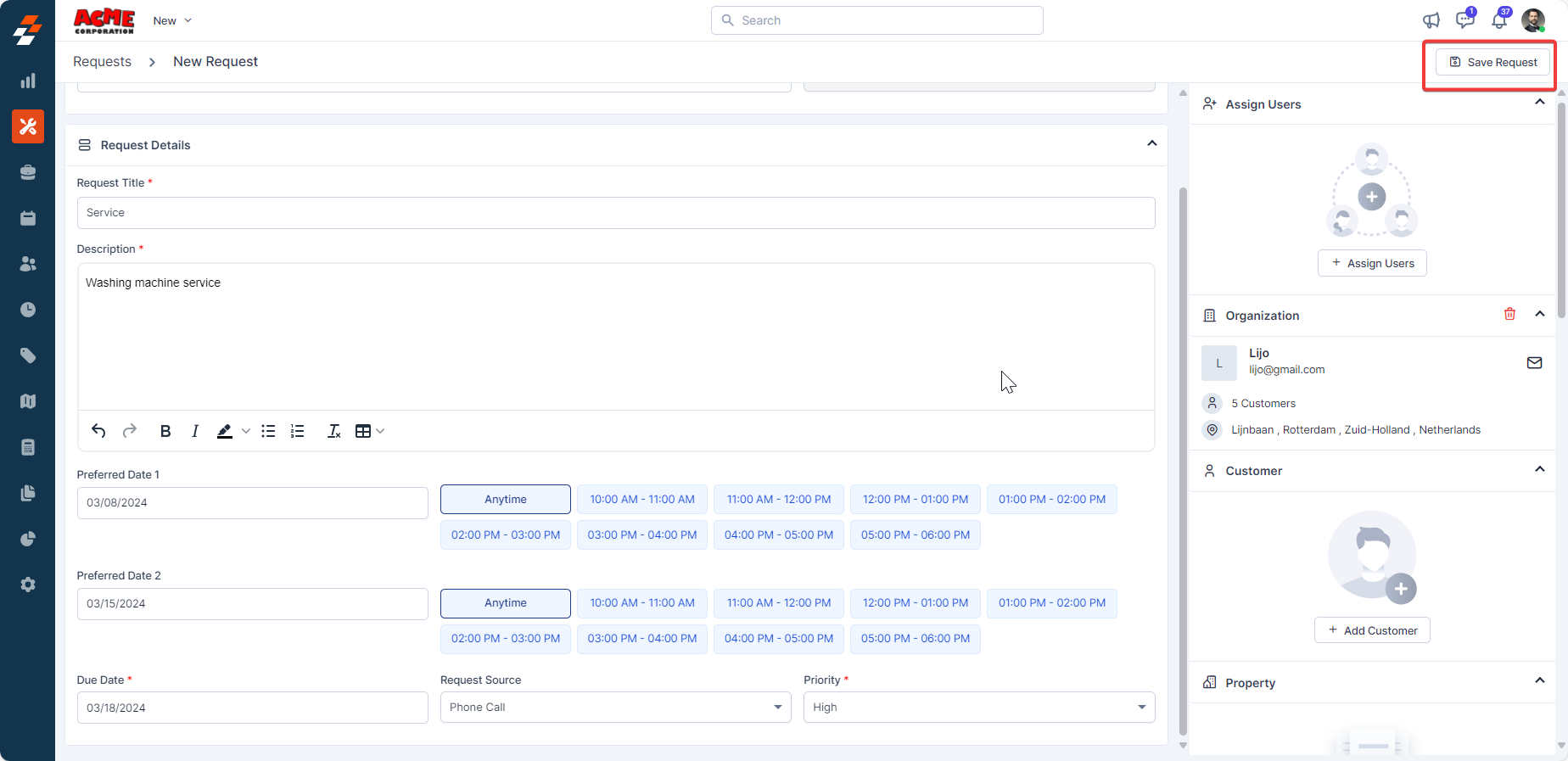This screenshot has width=1568, height=761.
Task: Click the Bold formatting icon
Action: click(x=165, y=431)
